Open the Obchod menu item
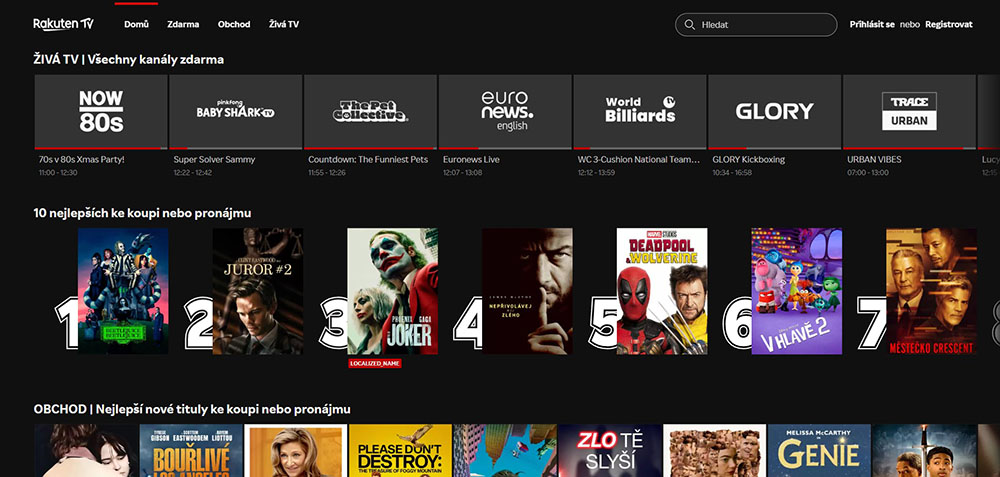 click(234, 24)
